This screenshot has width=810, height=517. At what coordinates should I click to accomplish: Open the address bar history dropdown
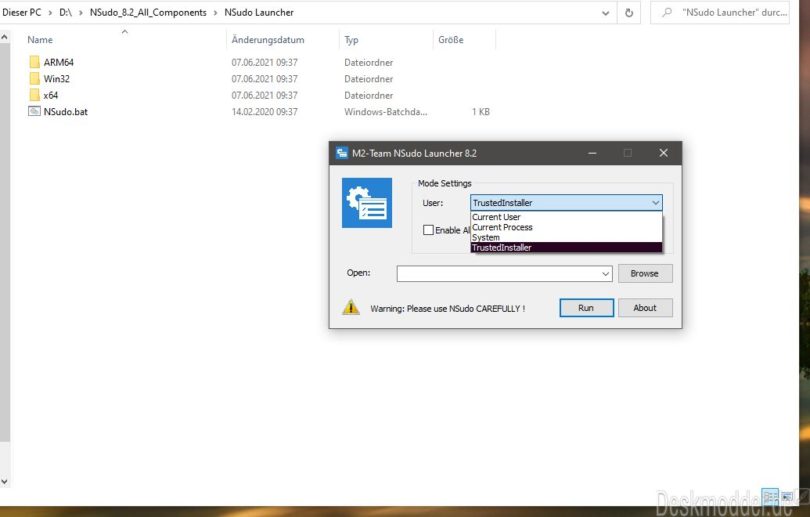pyautogui.click(x=606, y=13)
